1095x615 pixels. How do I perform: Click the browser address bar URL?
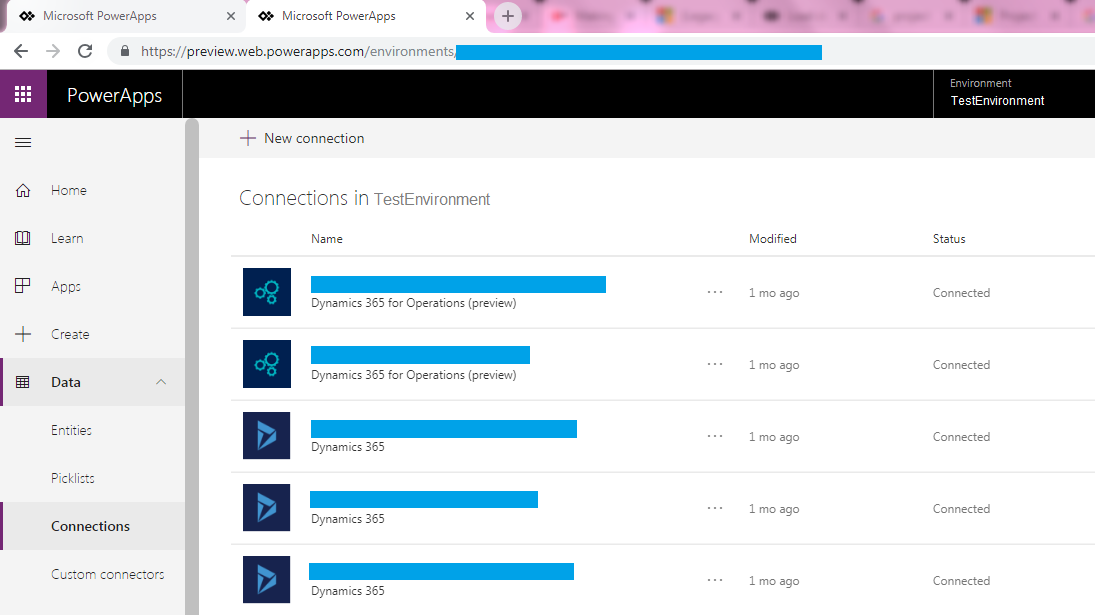tap(481, 51)
